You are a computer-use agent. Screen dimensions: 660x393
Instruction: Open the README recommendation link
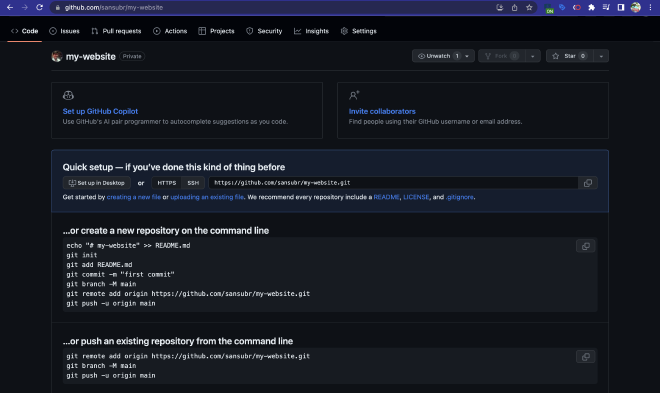click(386, 197)
